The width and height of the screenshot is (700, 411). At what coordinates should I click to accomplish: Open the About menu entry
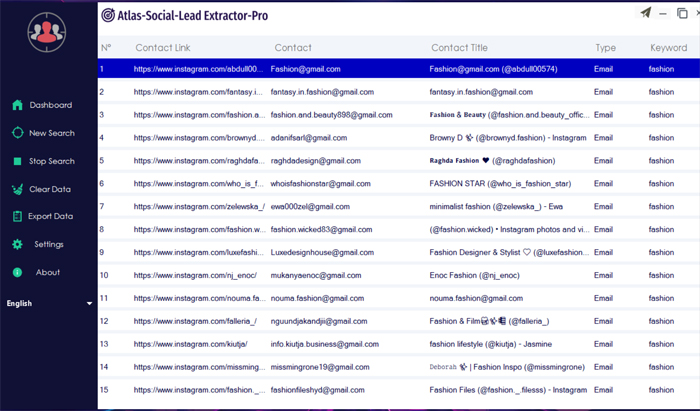click(x=48, y=272)
